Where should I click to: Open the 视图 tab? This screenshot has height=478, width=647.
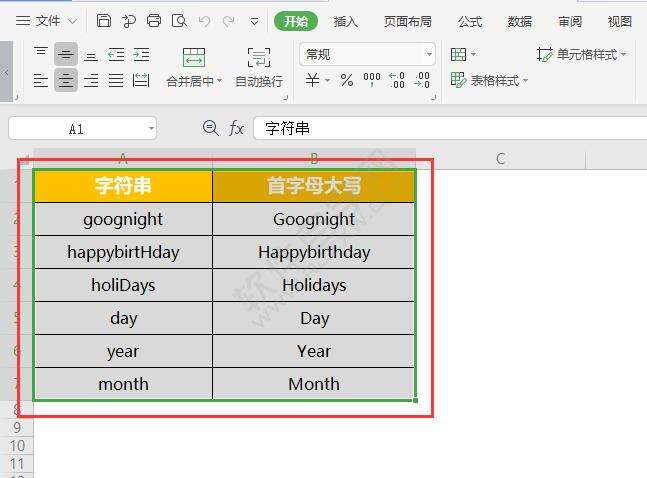pyautogui.click(x=620, y=21)
